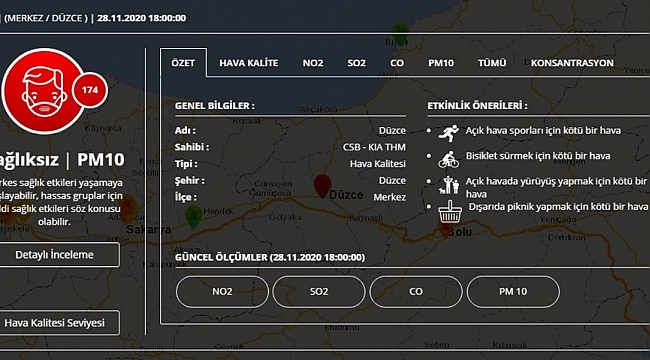Click the SO2 current measurement pill
Viewport: 650px width, 360px height.
[319, 292]
